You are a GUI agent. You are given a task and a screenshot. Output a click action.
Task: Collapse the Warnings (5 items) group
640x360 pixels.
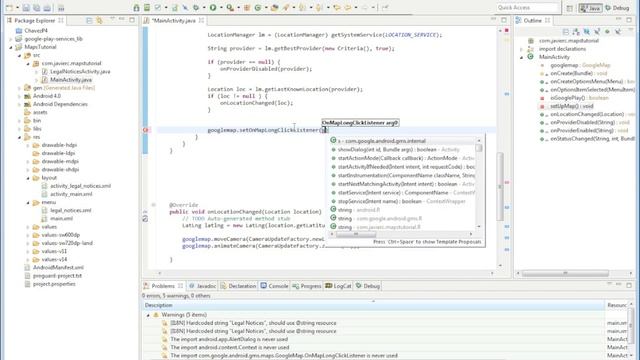[148, 315]
